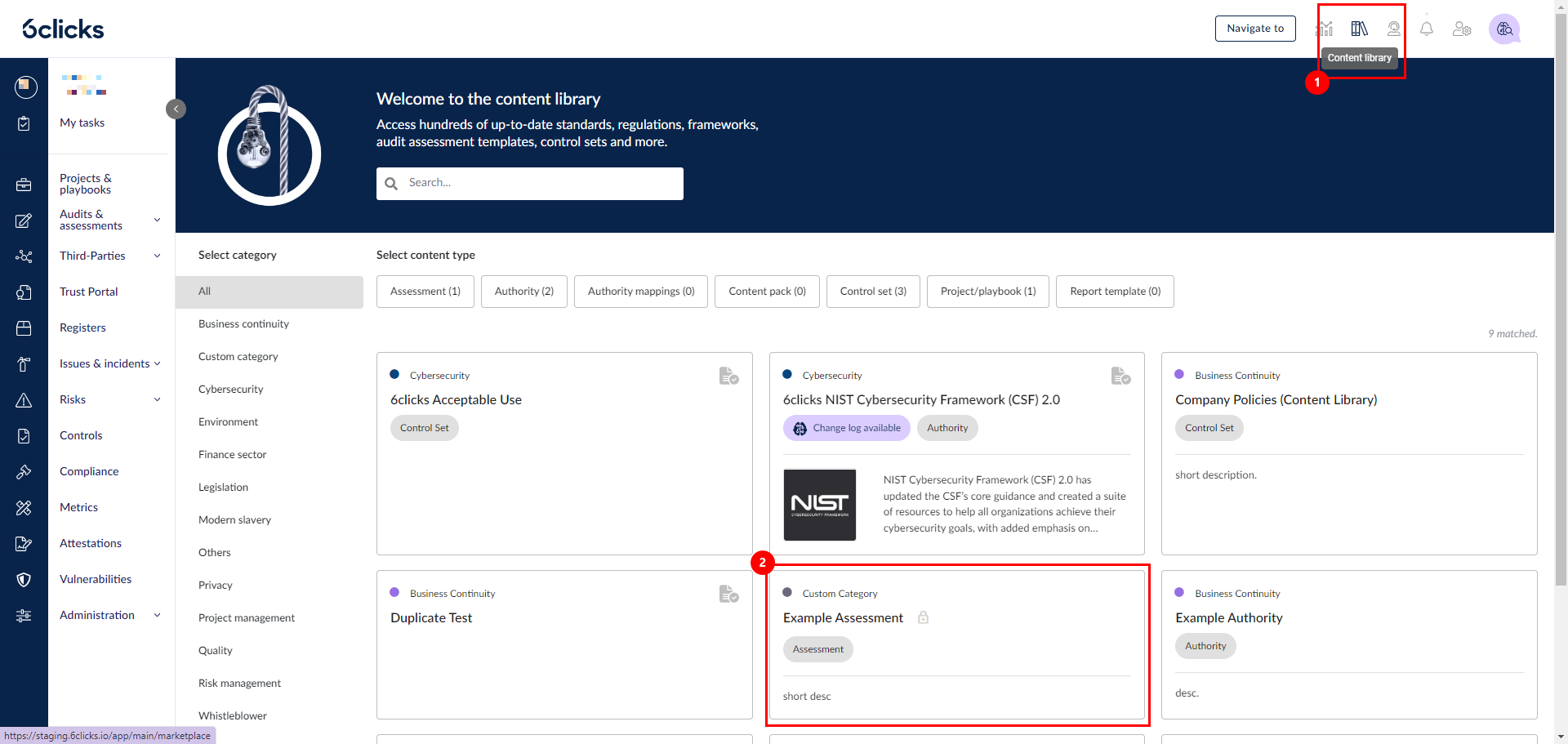
Task: Open the support headset icon
Action: (1394, 29)
